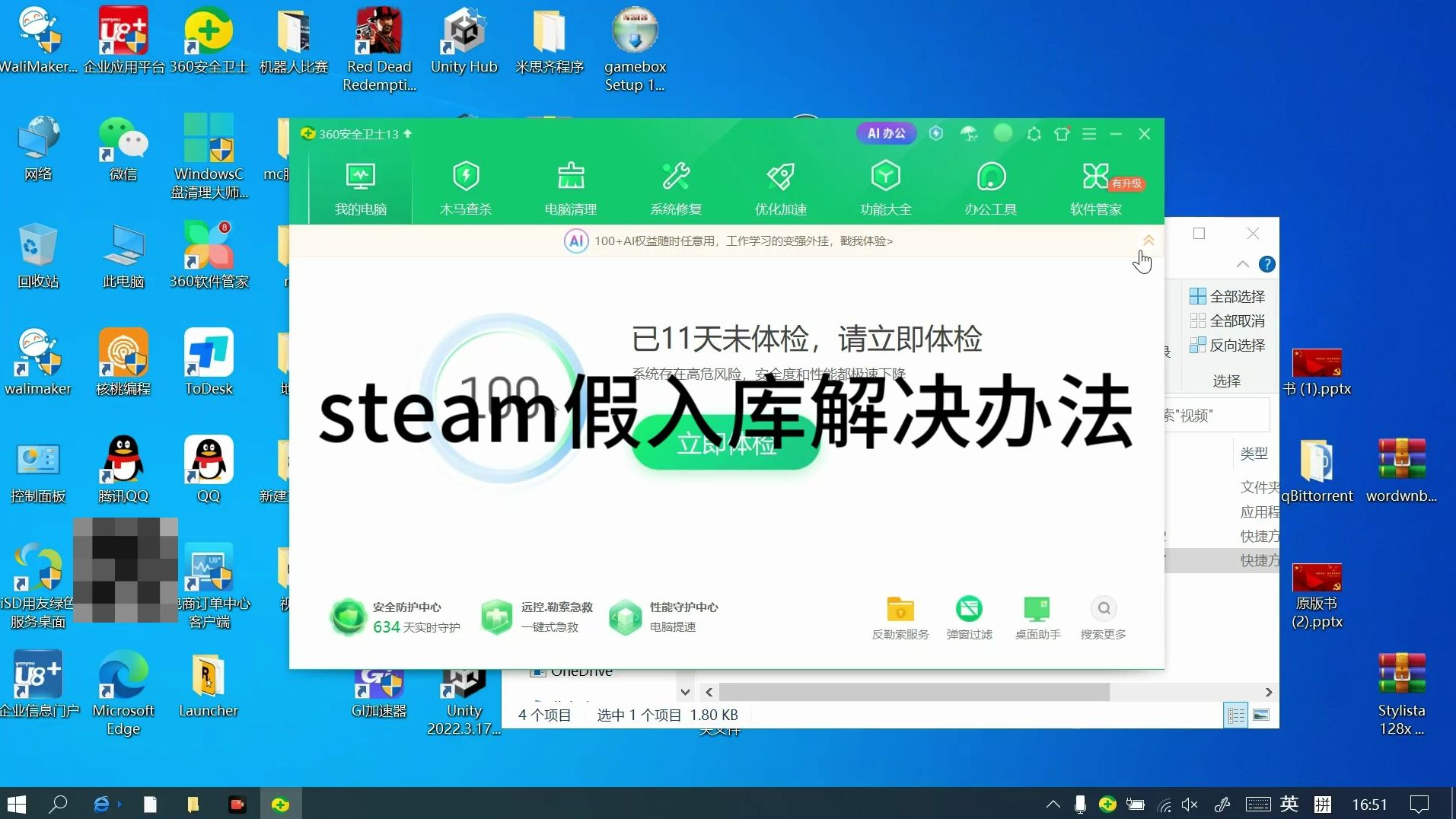The image size is (1456, 819).
Task: Open the 办公工具 tab
Action: (x=991, y=189)
